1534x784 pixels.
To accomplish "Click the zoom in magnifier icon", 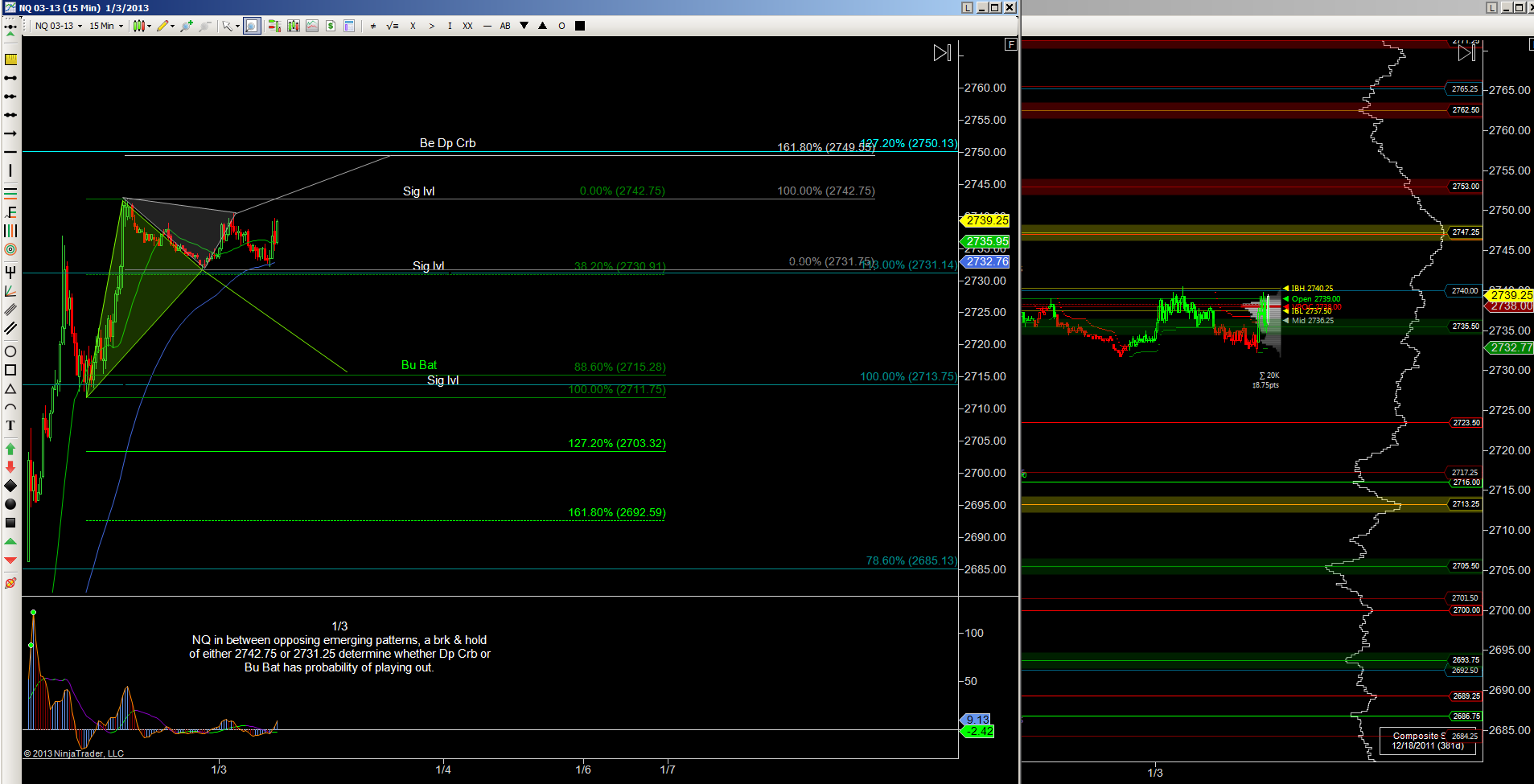I will point(187,26).
